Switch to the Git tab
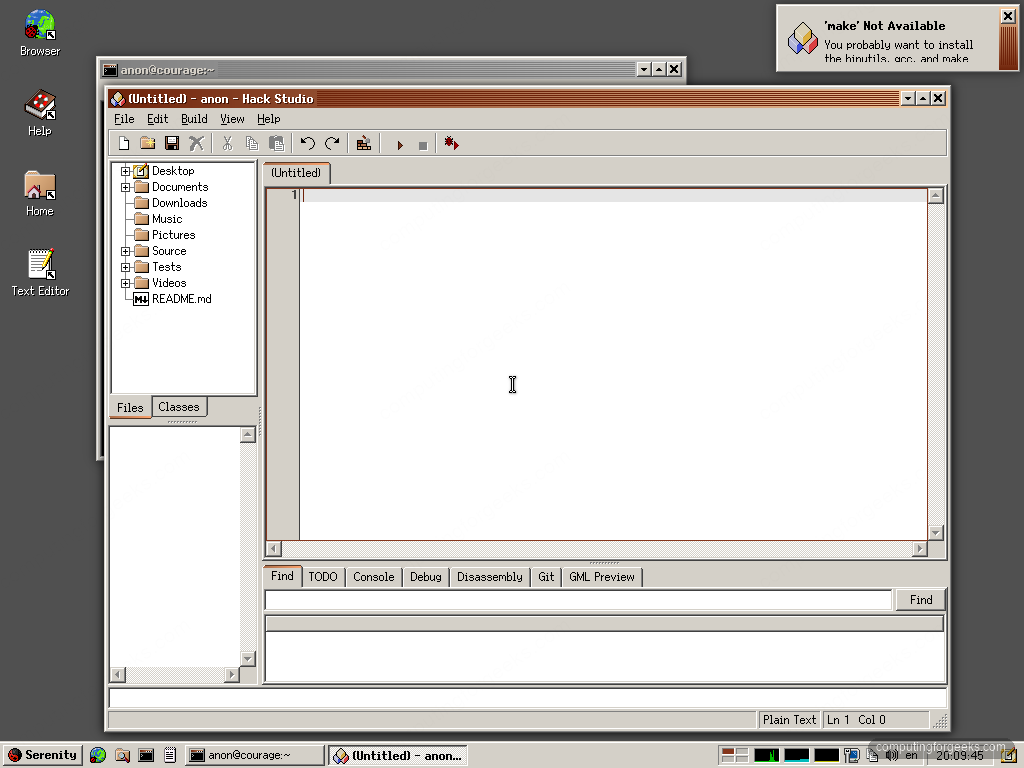Viewport: 1024px width, 768px height. tap(546, 577)
